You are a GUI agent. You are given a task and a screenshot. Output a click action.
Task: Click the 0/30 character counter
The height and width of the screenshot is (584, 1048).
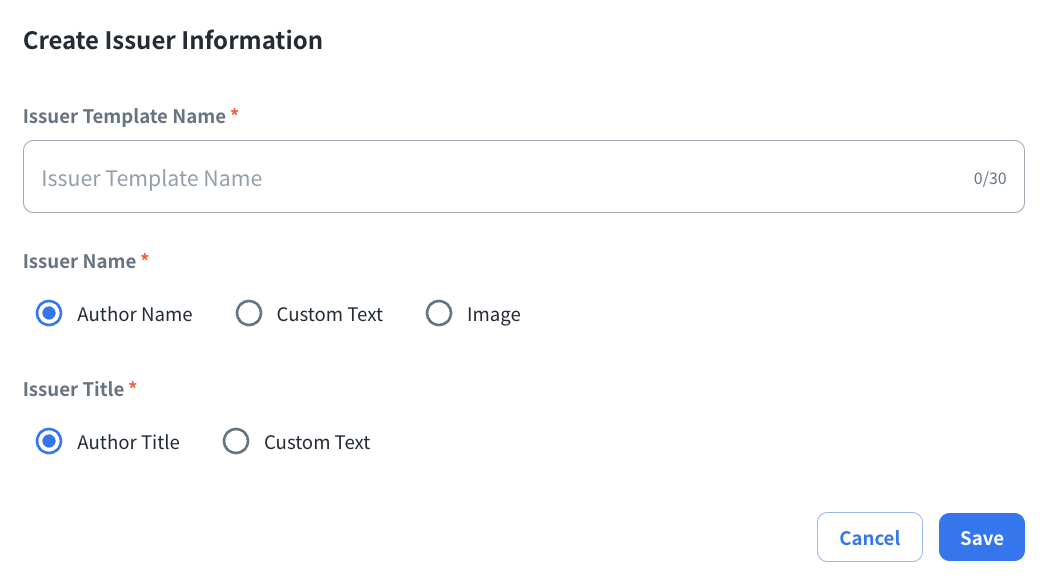[989, 179]
